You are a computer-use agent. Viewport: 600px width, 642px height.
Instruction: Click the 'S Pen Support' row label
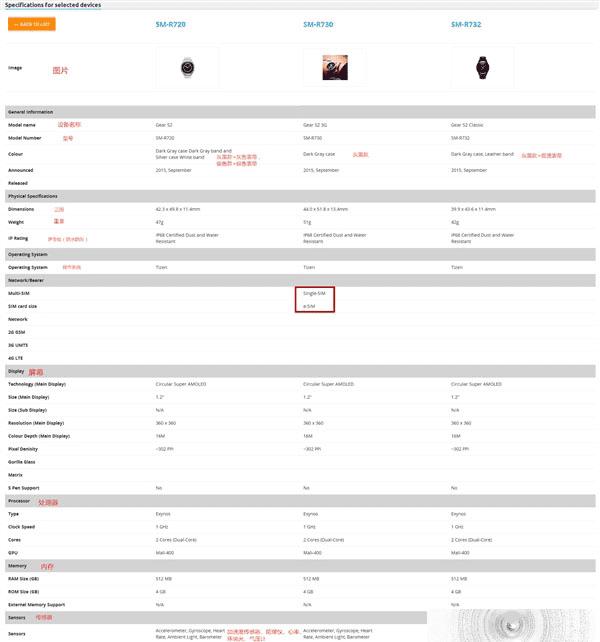pos(24,488)
